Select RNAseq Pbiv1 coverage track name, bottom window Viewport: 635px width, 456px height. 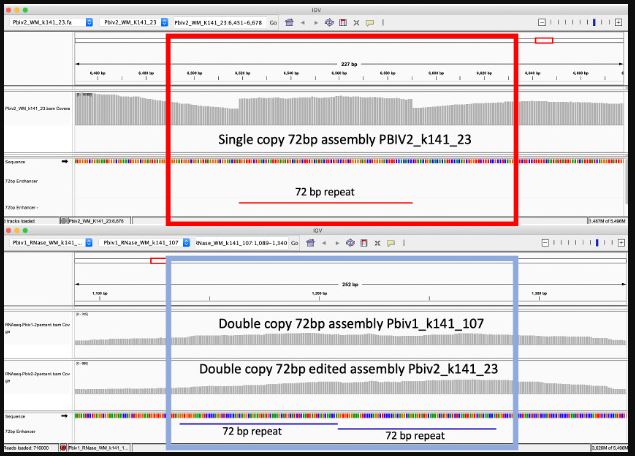[x=38, y=328]
